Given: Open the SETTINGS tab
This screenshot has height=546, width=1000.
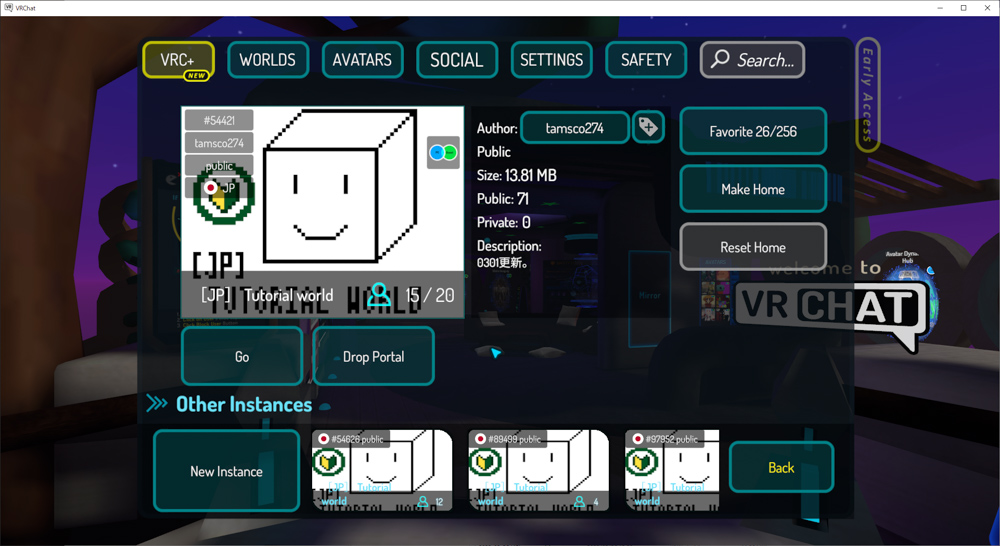Looking at the screenshot, I should 552,60.
